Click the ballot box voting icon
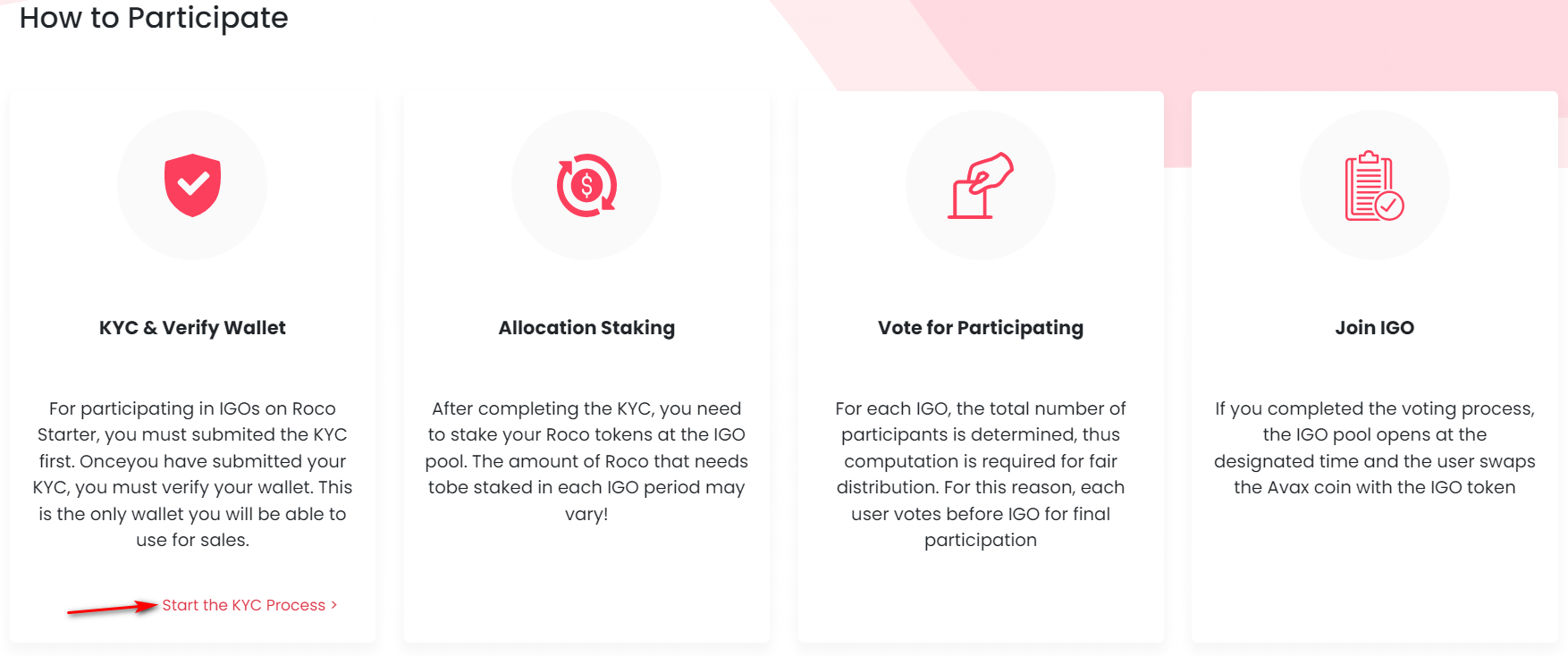Screen dimensions: 1568x656 (x=980, y=185)
